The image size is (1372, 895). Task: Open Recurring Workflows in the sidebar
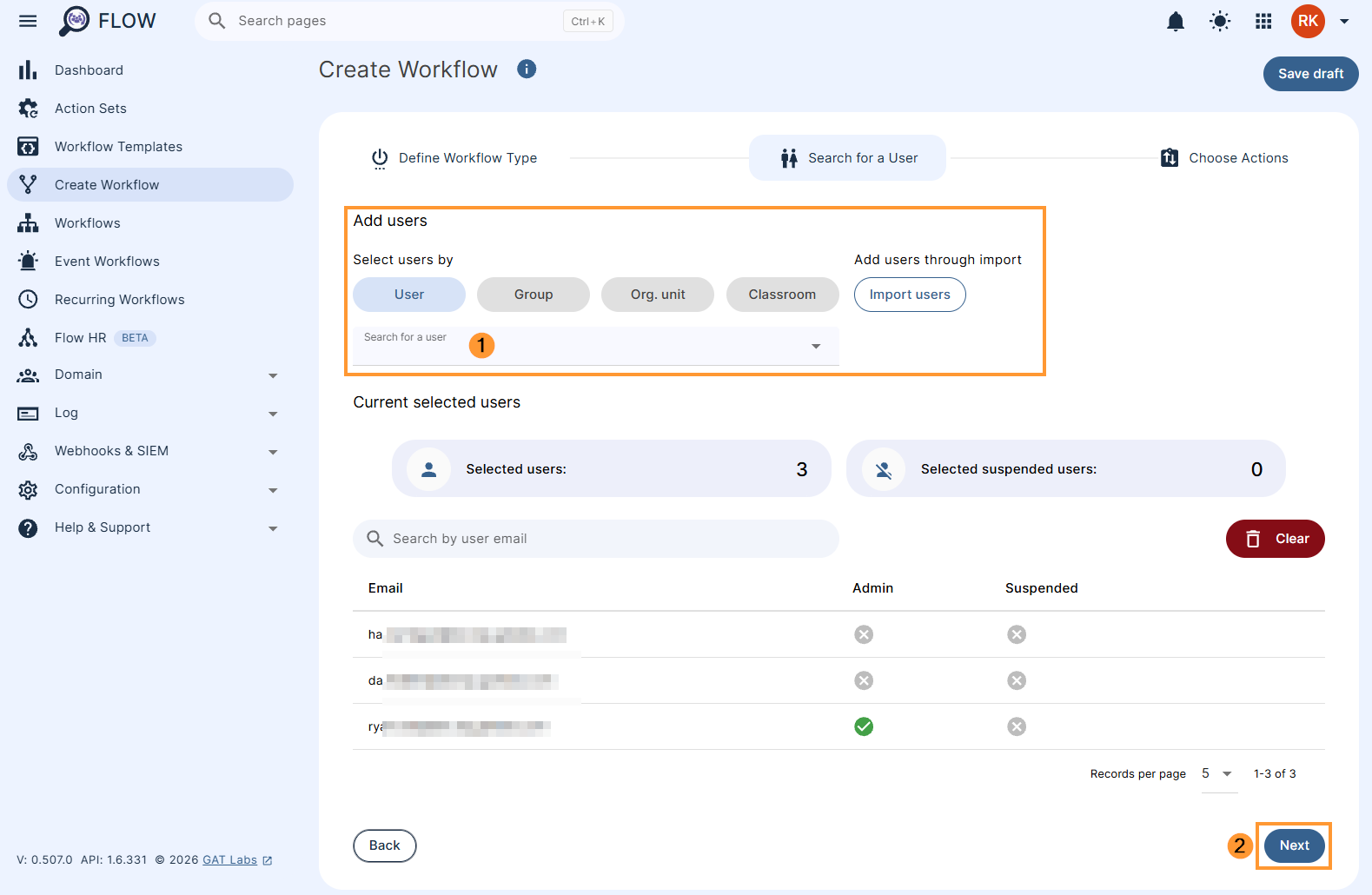click(150, 299)
